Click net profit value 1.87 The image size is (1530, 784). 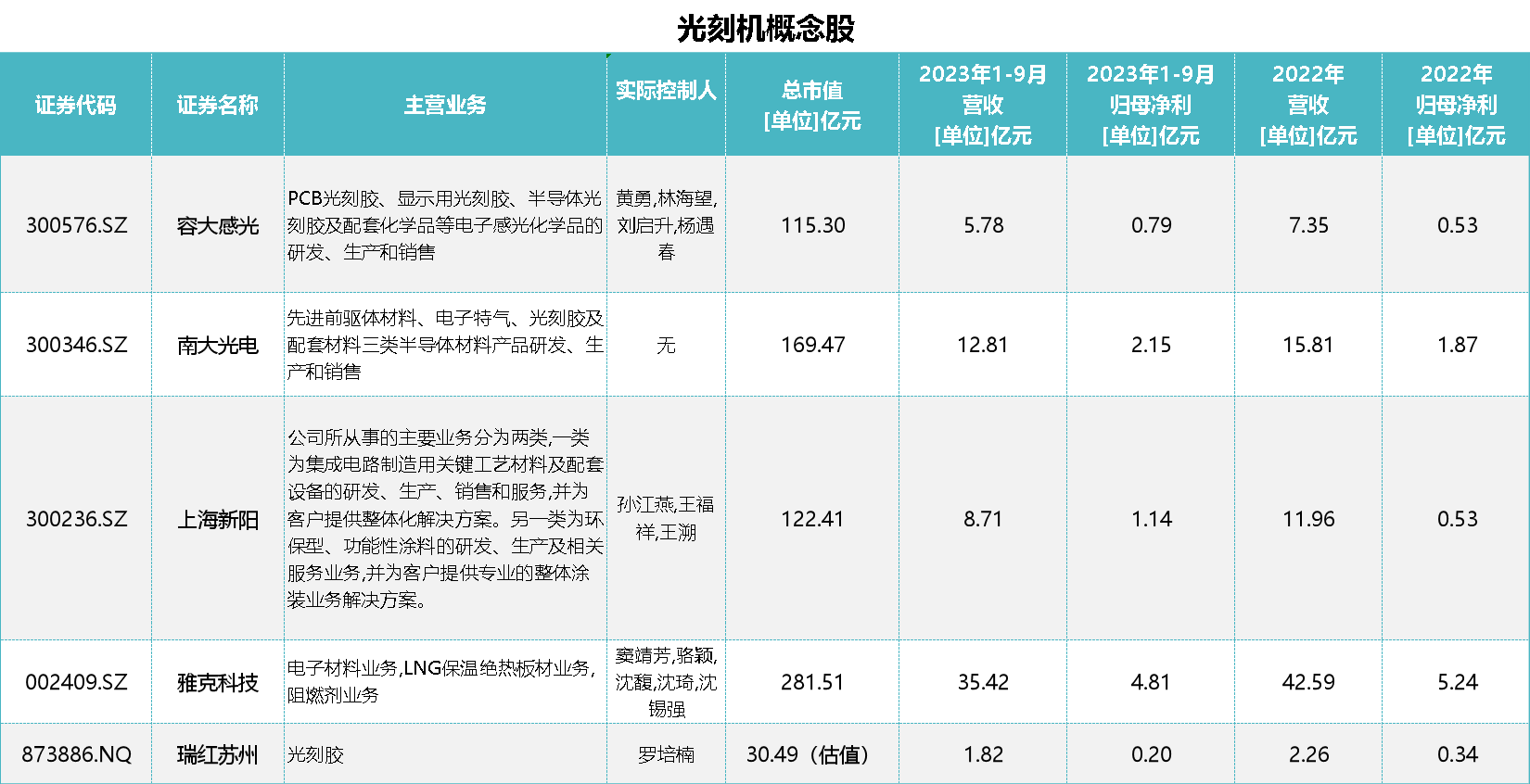point(1457,345)
